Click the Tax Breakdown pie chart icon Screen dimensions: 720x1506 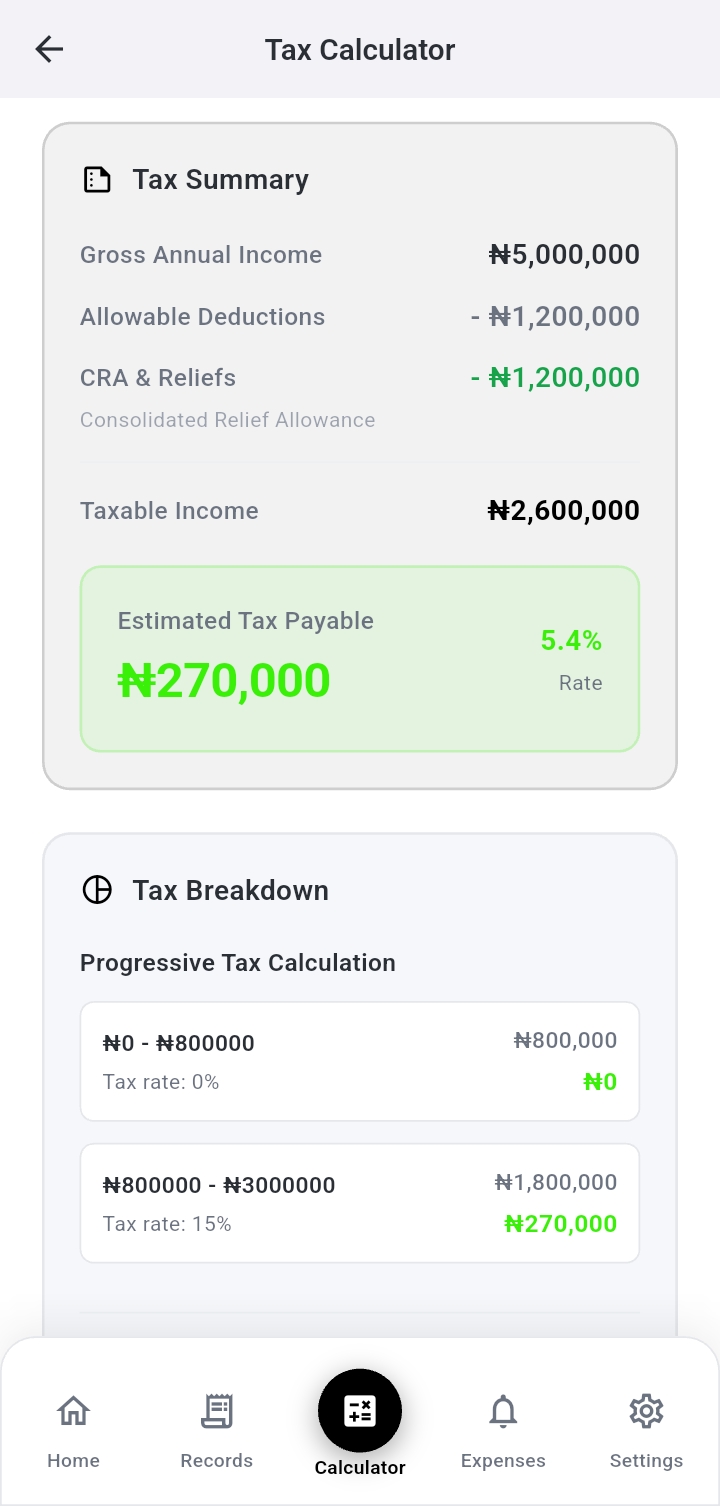coord(97,890)
